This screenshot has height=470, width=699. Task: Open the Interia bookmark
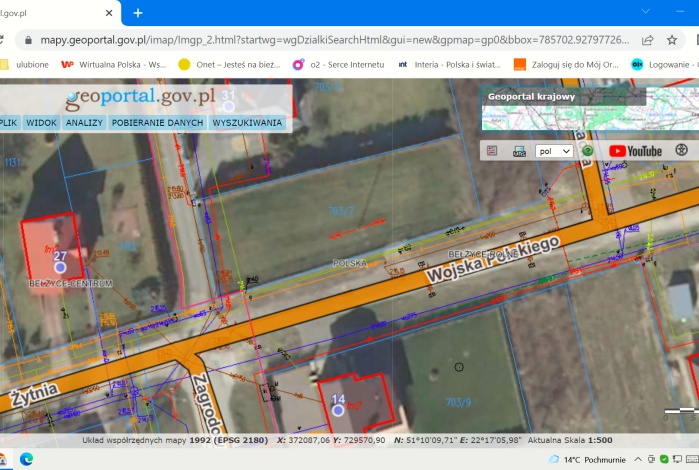449,65
